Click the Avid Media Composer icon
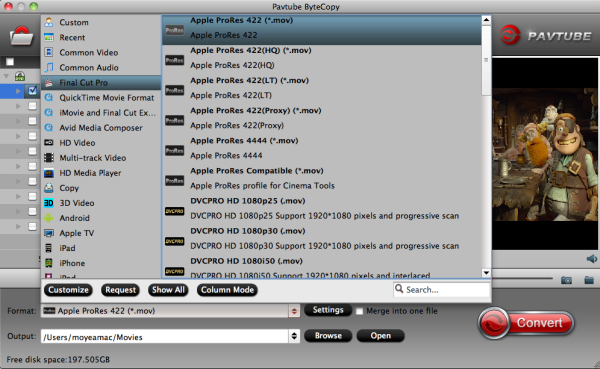 pos(49,127)
